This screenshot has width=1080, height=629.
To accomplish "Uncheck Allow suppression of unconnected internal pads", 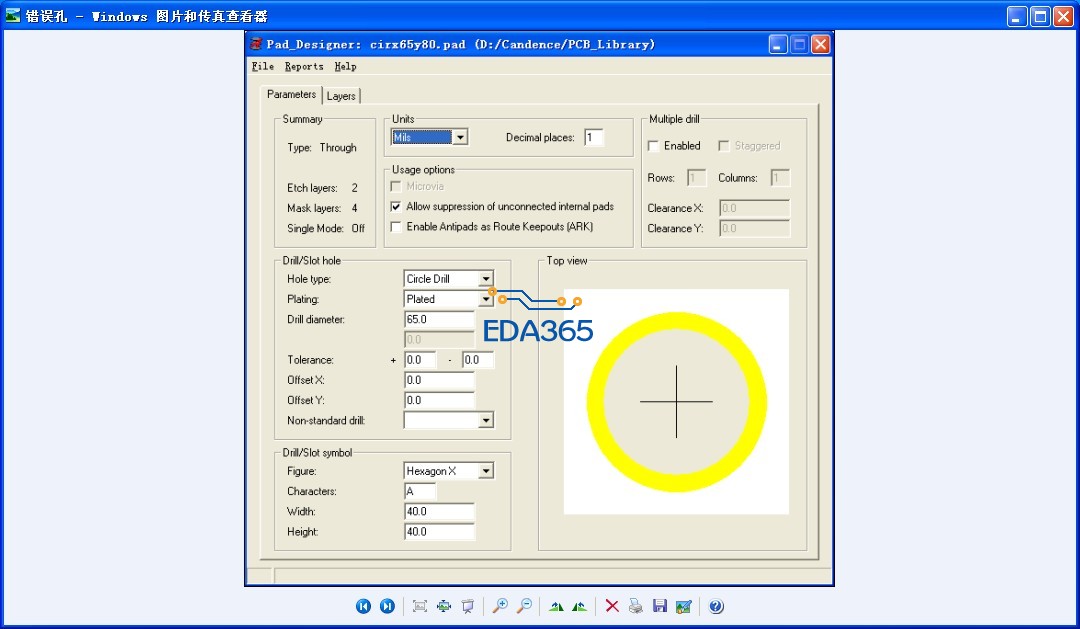I will coord(395,207).
